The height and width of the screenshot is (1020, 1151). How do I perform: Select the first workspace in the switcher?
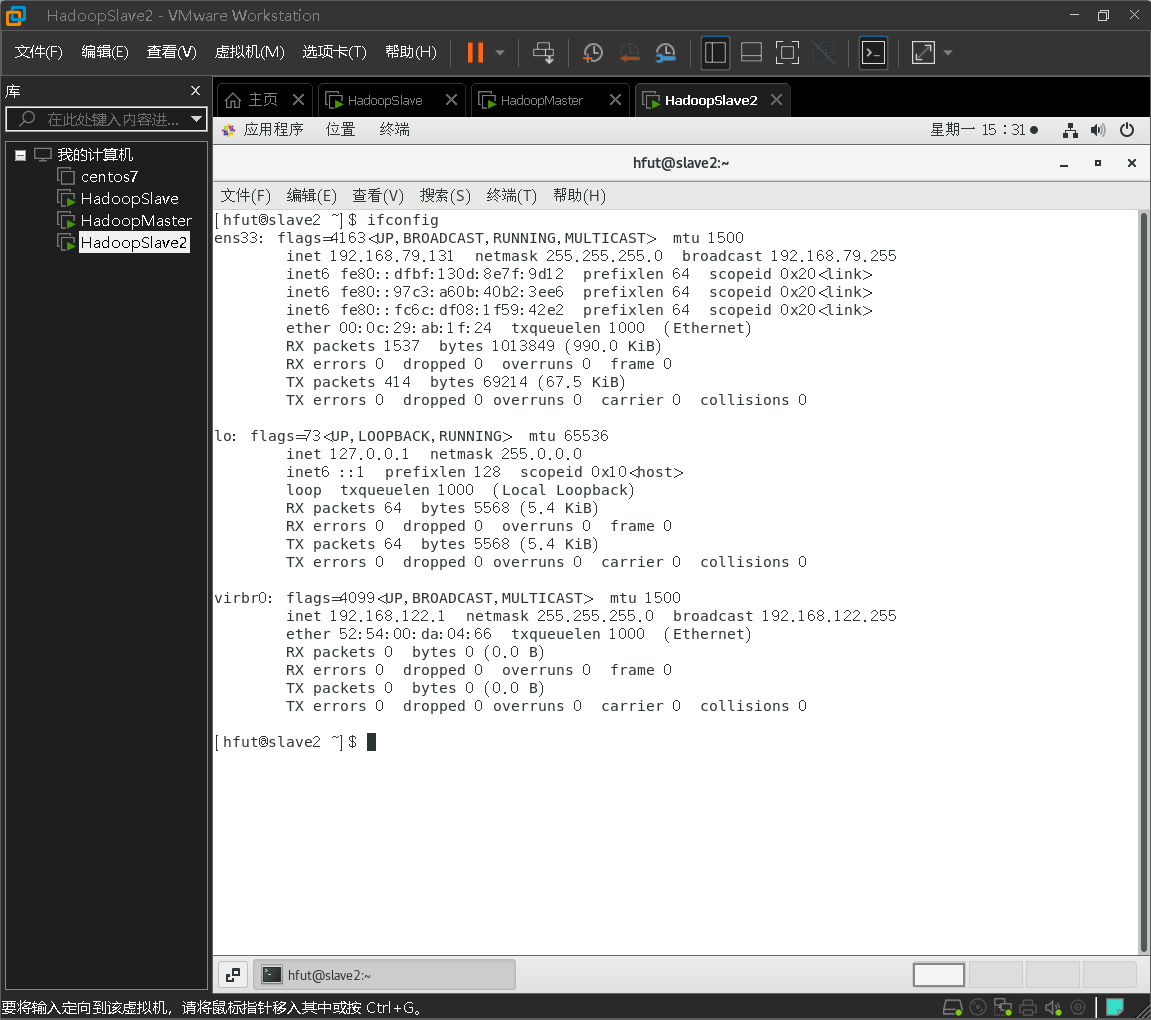[x=938, y=975]
